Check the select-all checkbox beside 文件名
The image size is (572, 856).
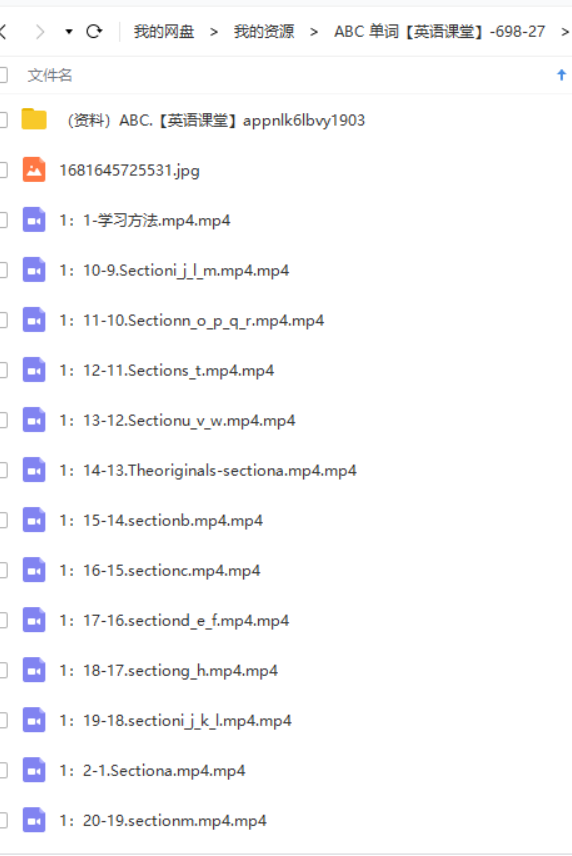tap(3, 75)
